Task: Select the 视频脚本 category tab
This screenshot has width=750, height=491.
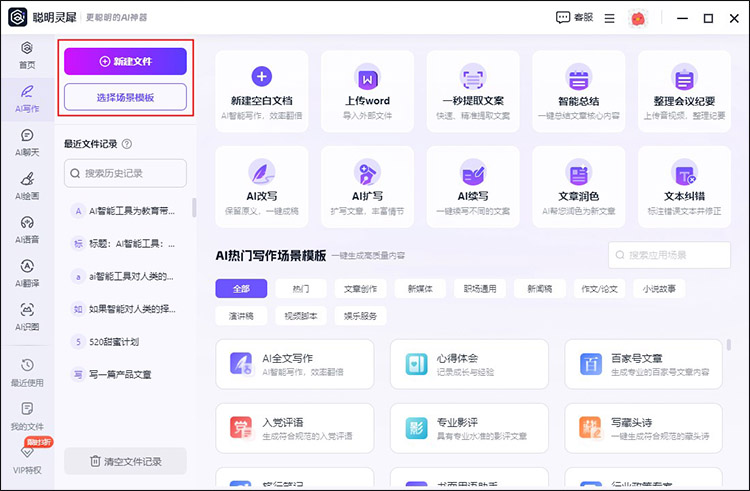Action: tap(301, 316)
